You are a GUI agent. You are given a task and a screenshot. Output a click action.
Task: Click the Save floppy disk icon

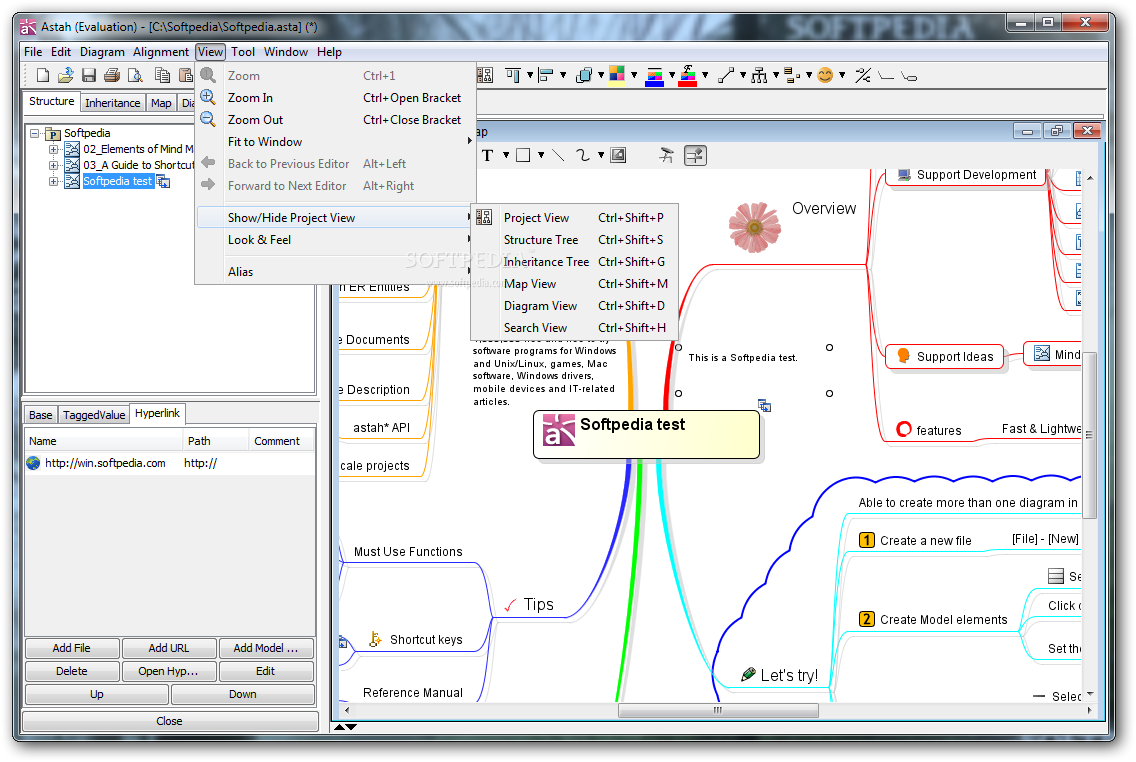coord(89,75)
